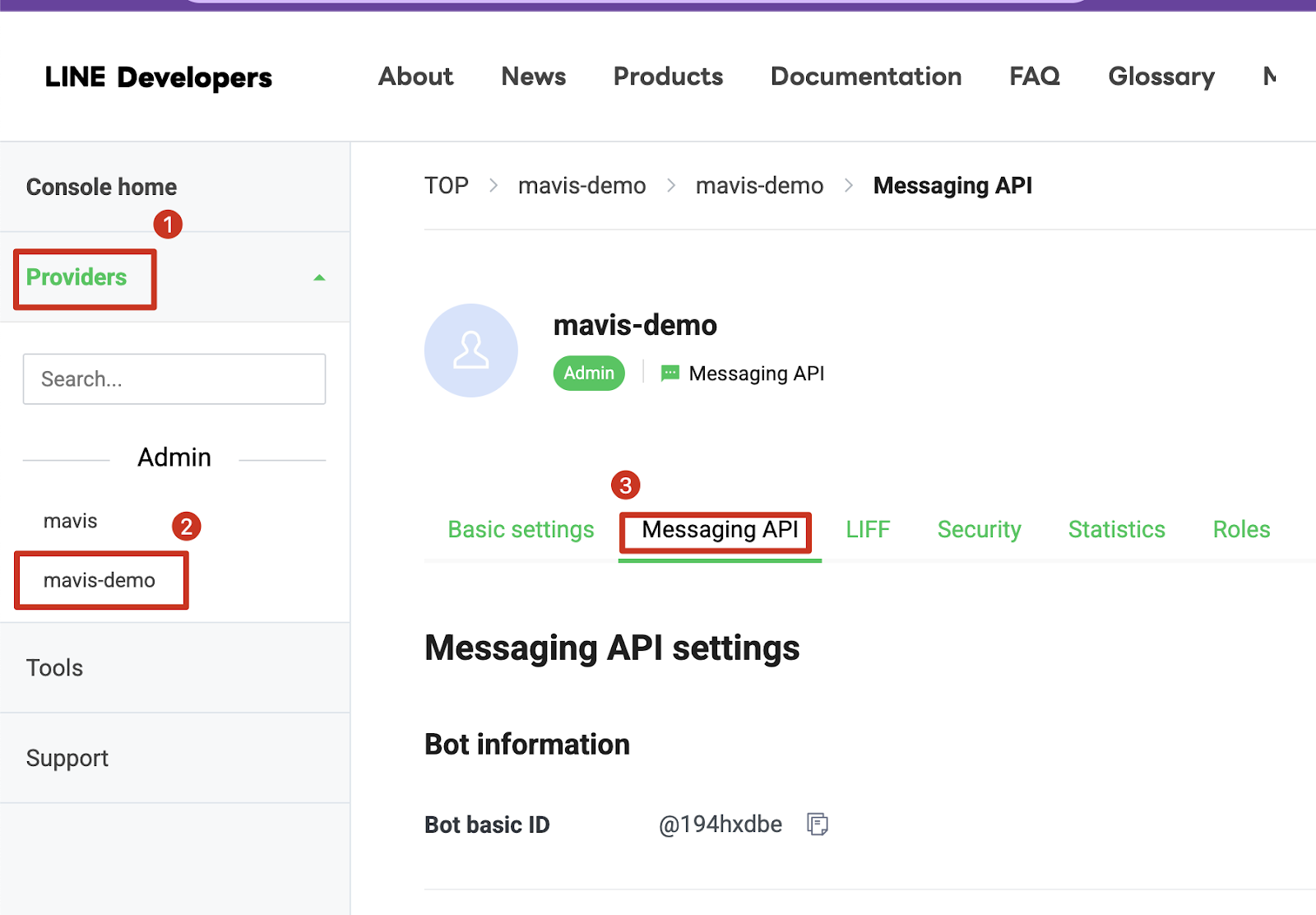1316x915 pixels.
Task: Click the second mavis-demo breadcrumb link
Action: click(x=760, y=186)
